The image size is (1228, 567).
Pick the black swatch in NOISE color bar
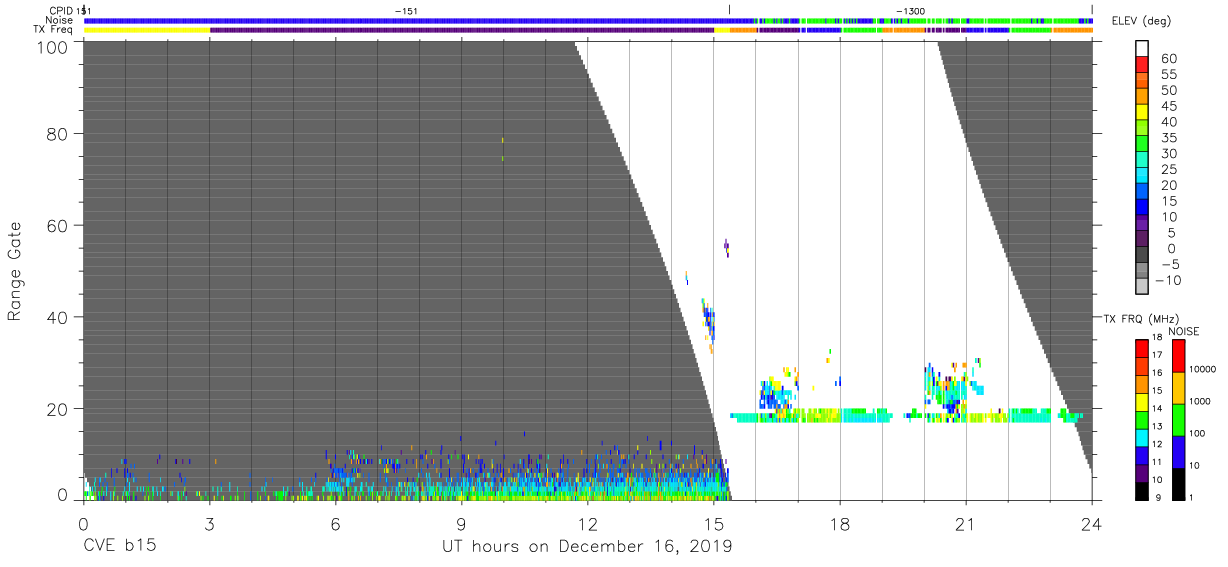(1178, 482)
